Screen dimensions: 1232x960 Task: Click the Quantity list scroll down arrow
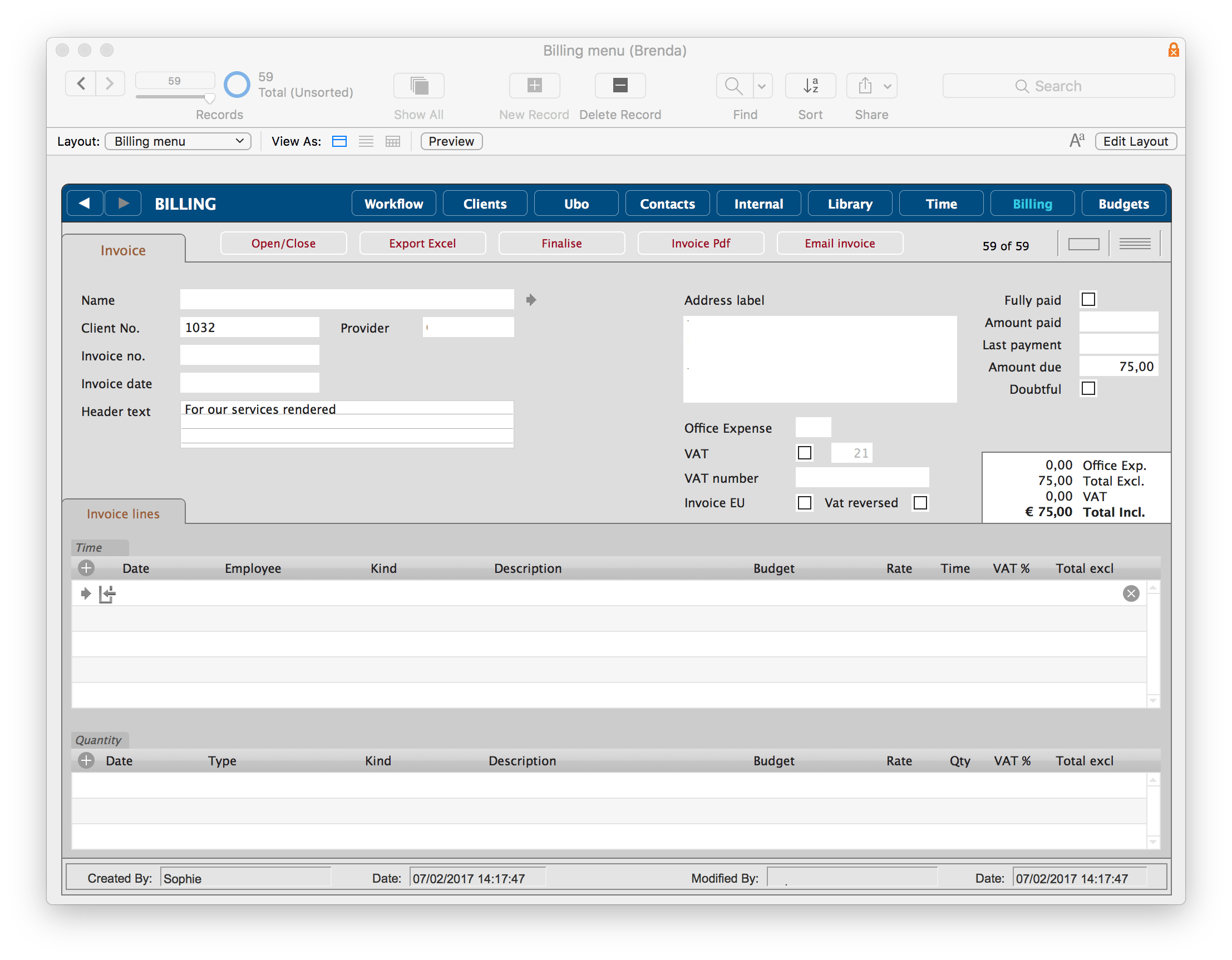point(1153,842)
